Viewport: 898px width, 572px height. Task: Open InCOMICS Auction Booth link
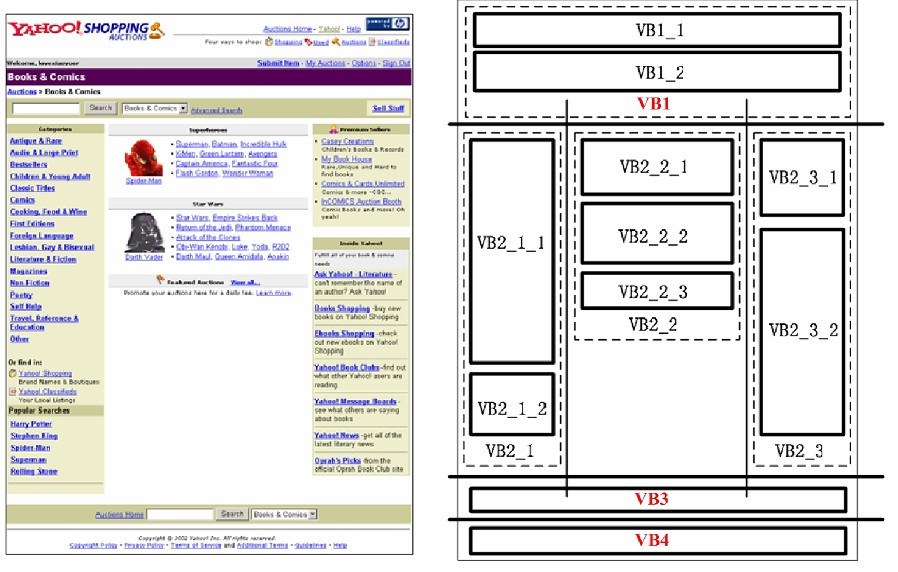click(361, 202)
